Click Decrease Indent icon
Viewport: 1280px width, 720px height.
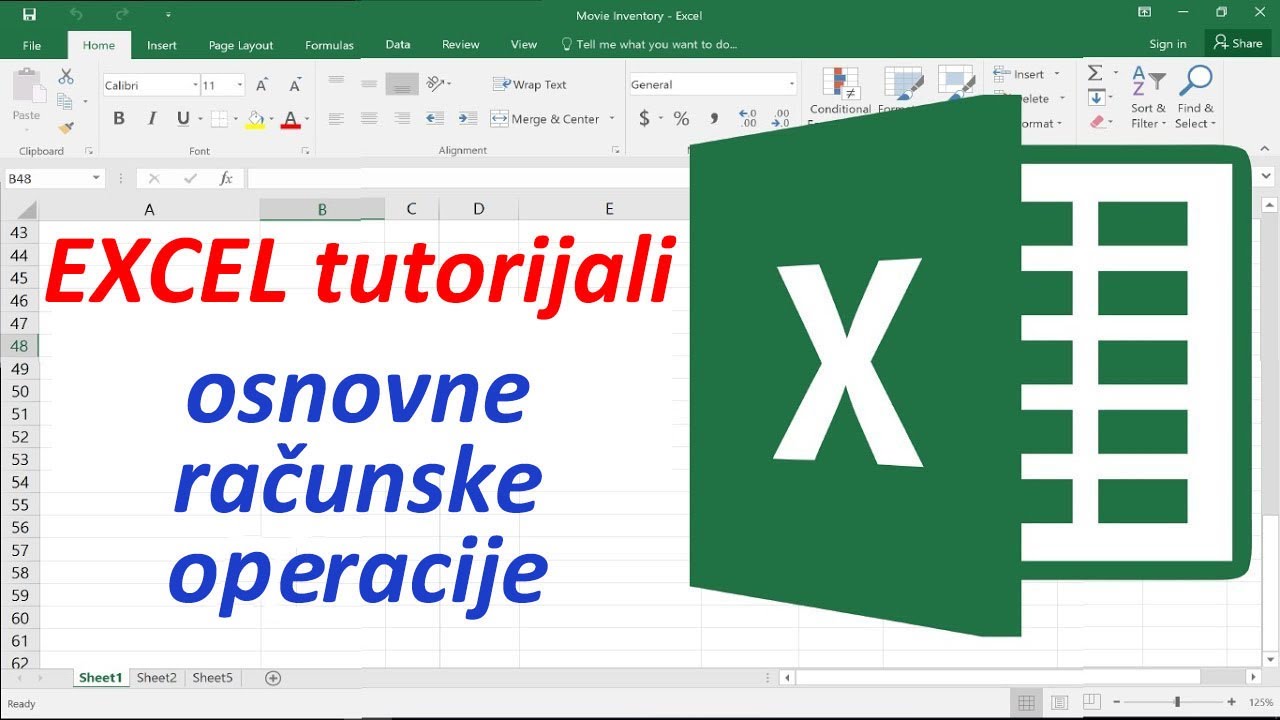pos(435,118)
